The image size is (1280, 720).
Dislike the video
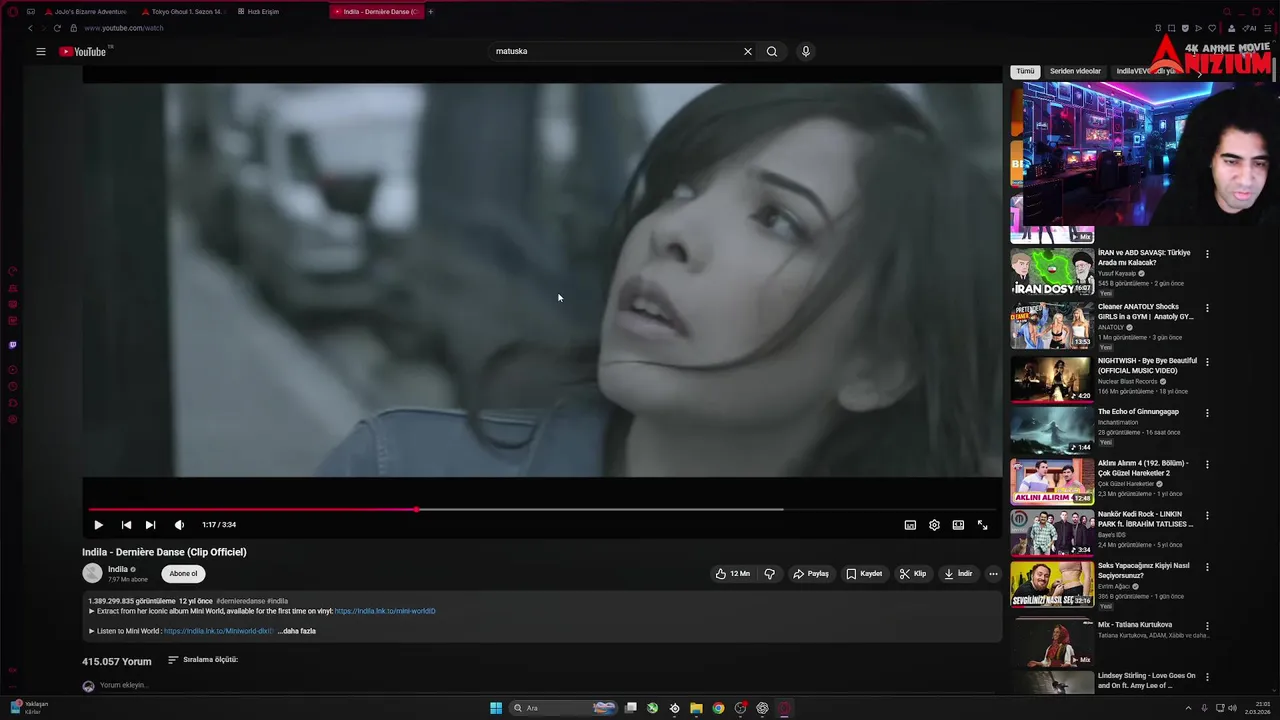[769, 574]
